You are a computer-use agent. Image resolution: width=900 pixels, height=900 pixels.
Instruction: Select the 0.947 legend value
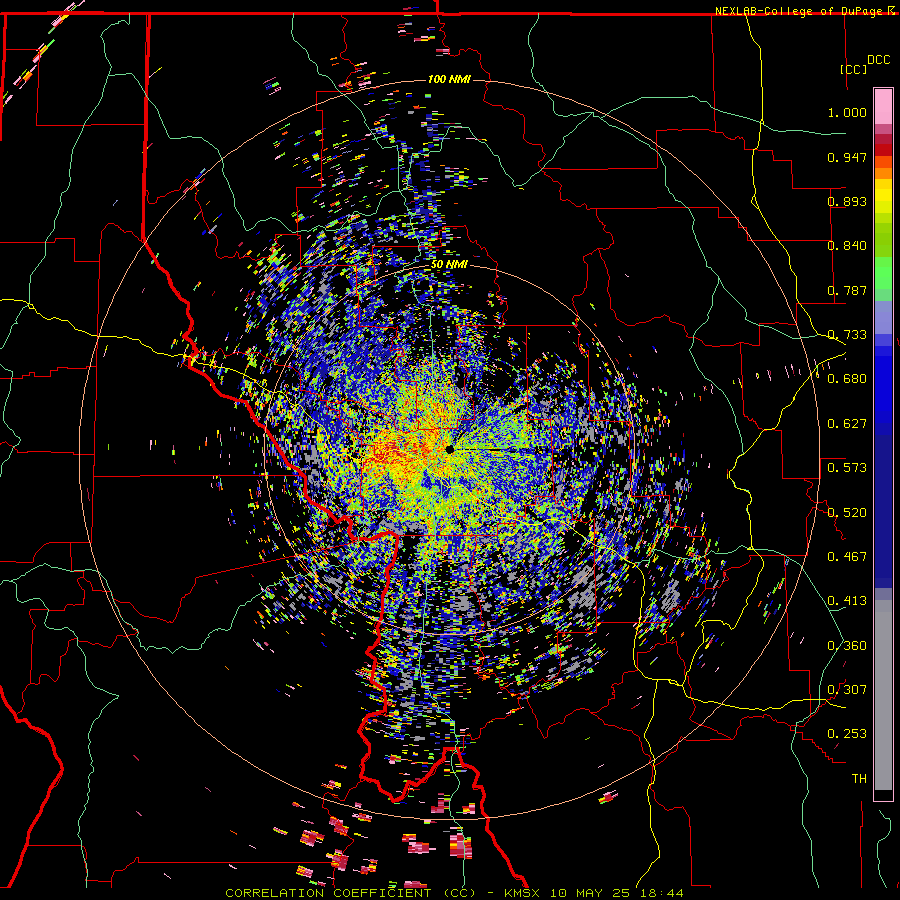click(x=847, y=157)
